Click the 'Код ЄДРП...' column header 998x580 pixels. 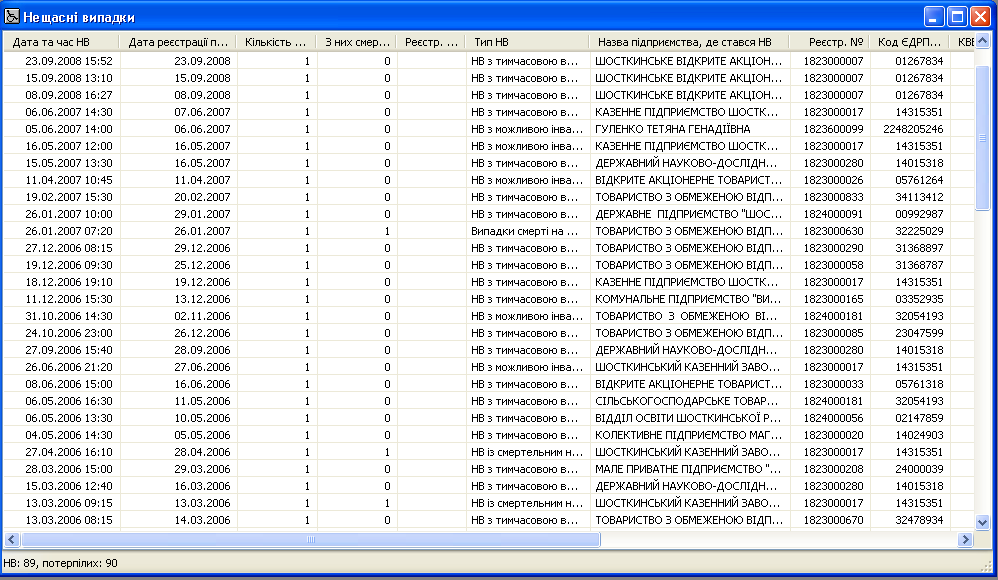(910, 42)
